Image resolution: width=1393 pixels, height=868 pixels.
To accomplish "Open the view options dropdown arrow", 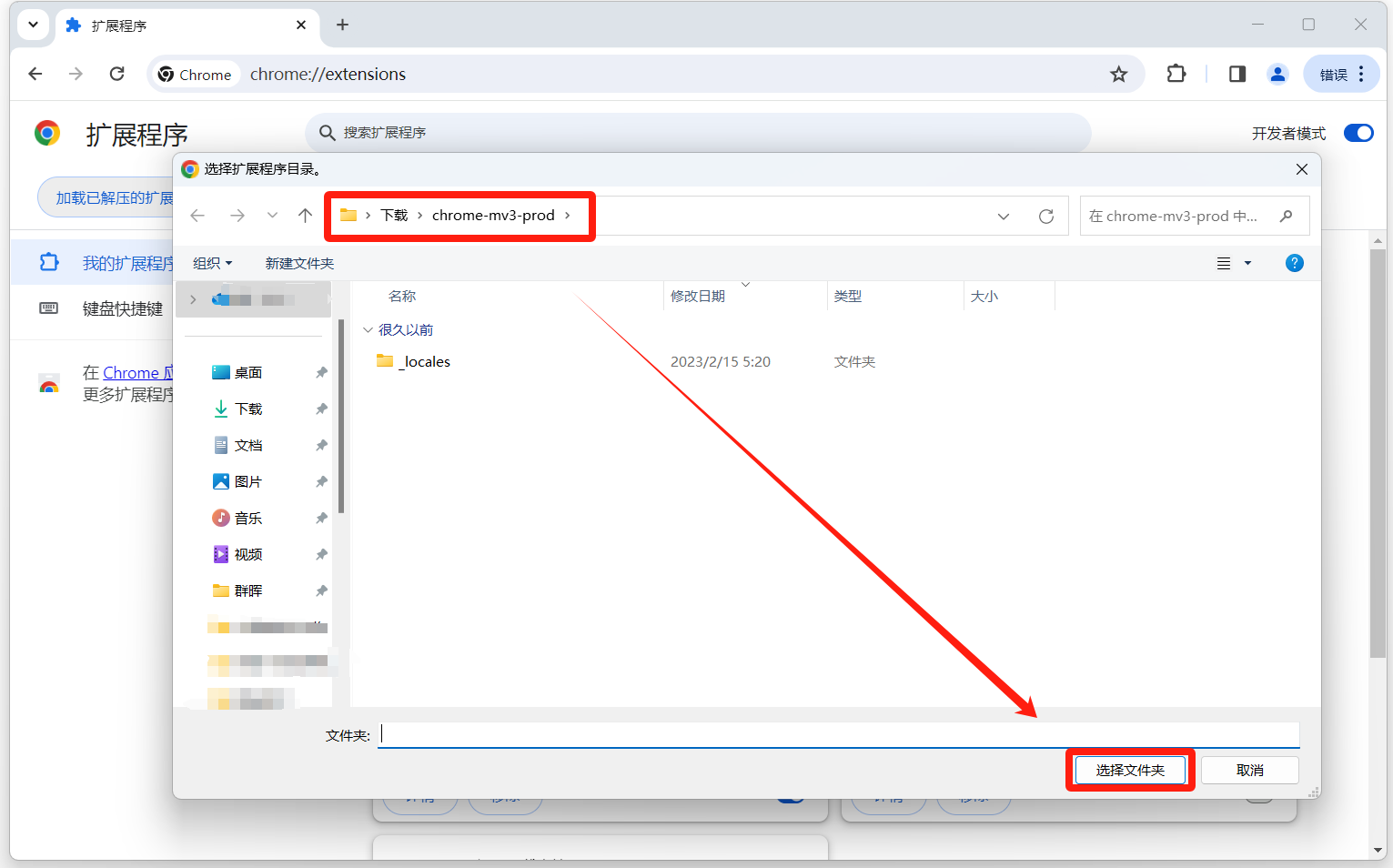I will 1247,264.
